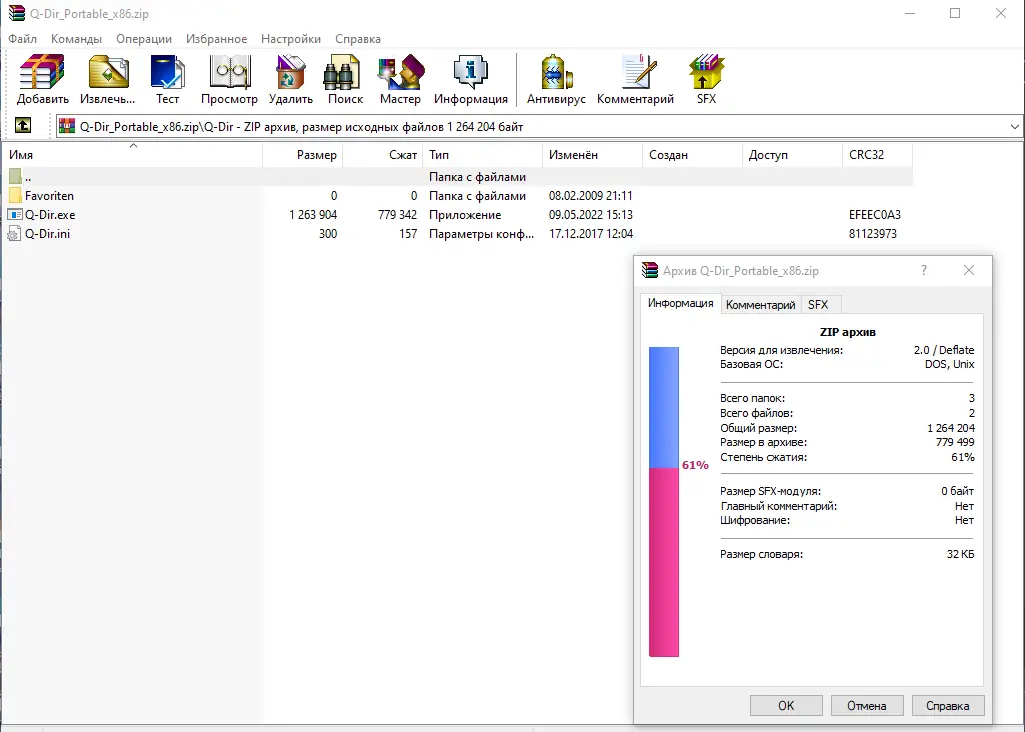Viewport: 1025px width, 732px height.
Task: Sort list by CRC32 column header
Action: click(877, 155)
